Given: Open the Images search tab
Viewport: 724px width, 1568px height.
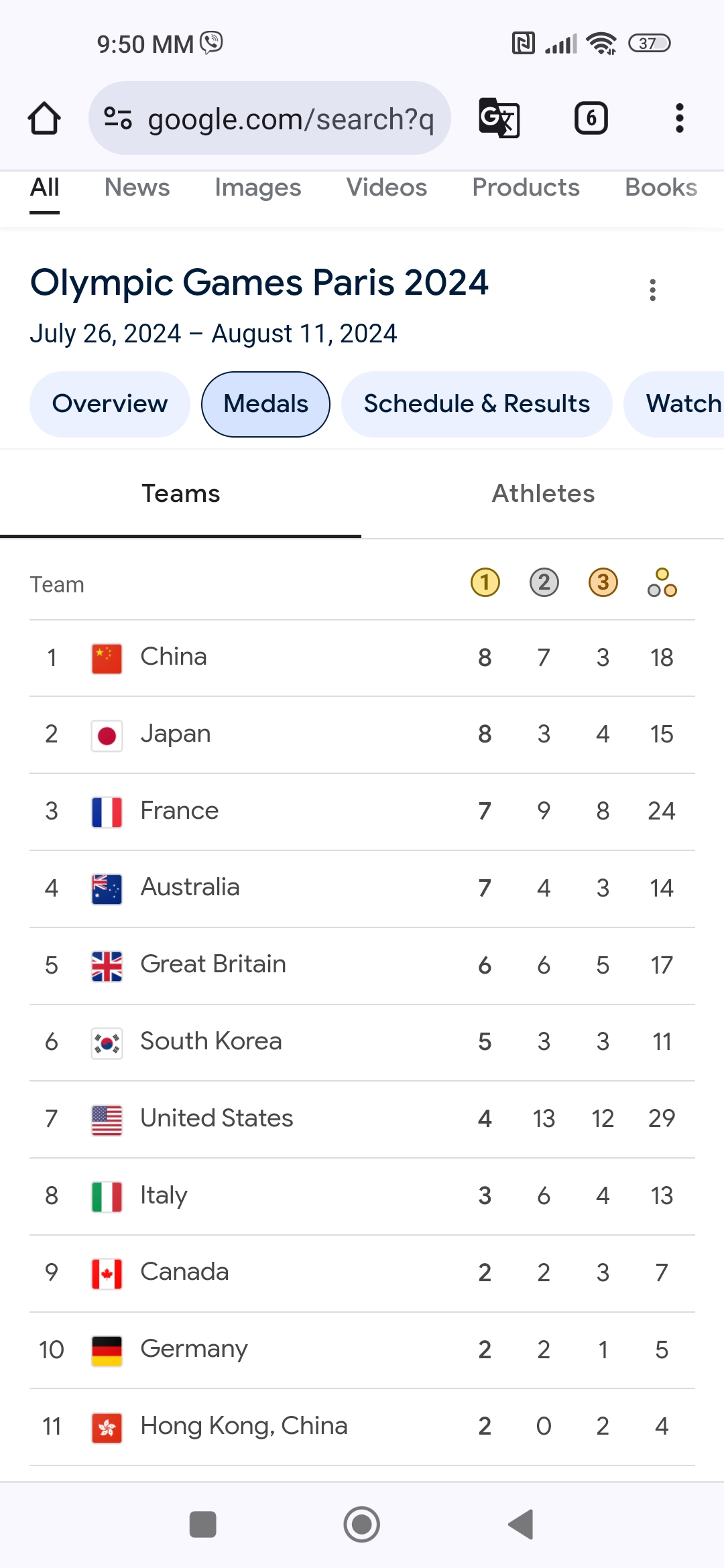Looking at the screenshot, I should click(x=258, y=188).
